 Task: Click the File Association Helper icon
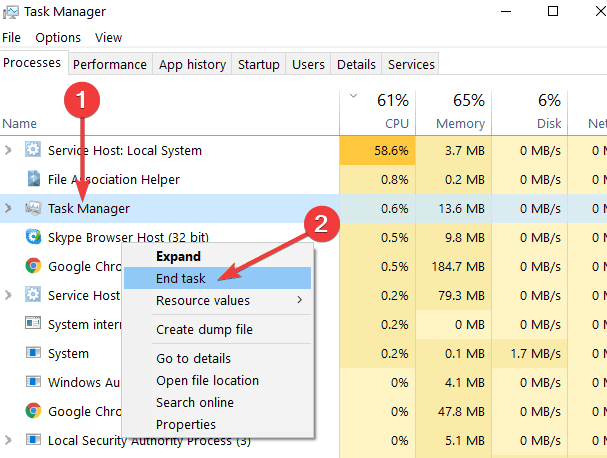tap(33, 180)
